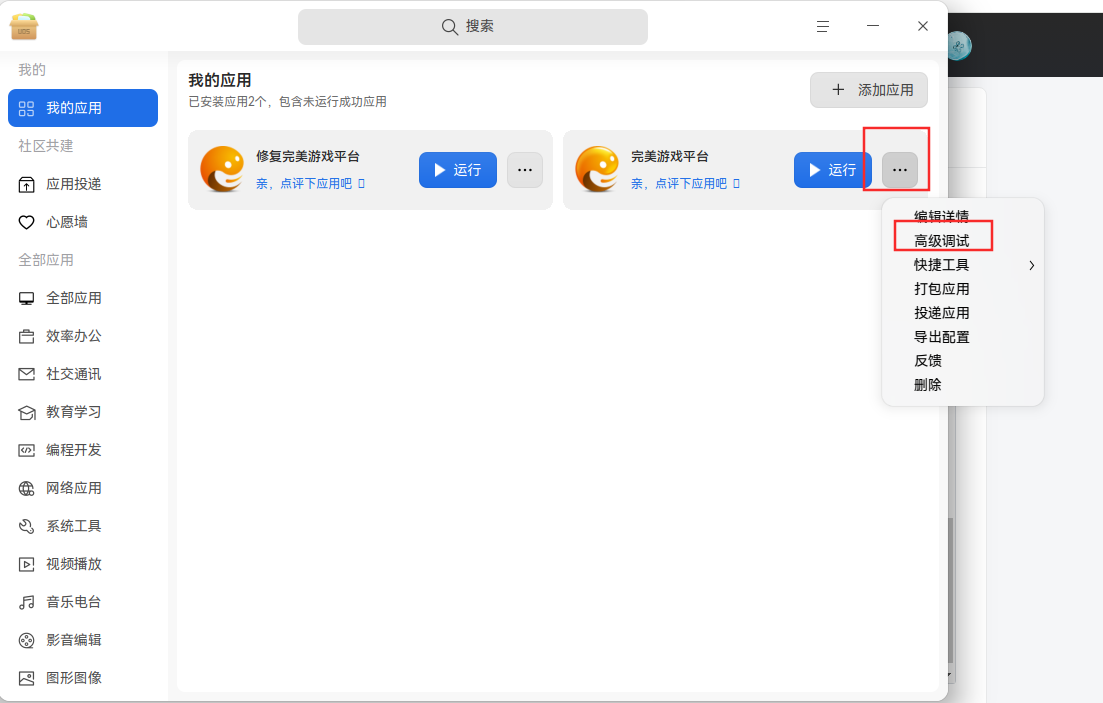The height and width of the screenshot is (703, 1103).
Task: Click the 影音编辑 film reel icon
Action: tap(27, 640)
